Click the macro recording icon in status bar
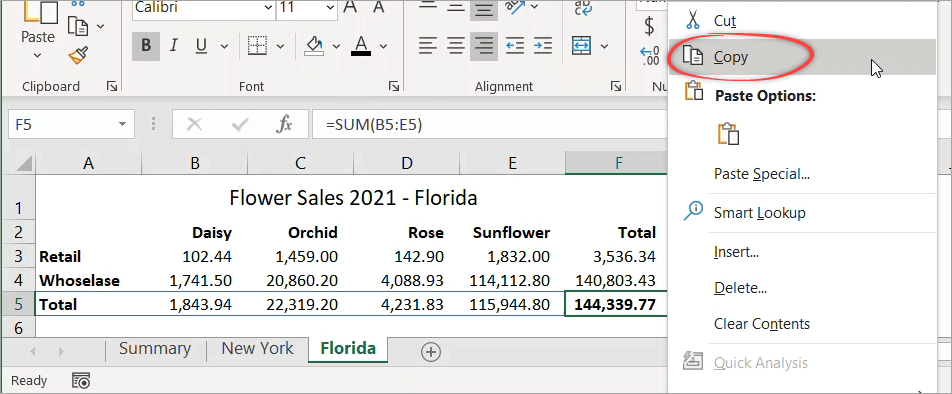952x394 pixels. click(81, 381)
